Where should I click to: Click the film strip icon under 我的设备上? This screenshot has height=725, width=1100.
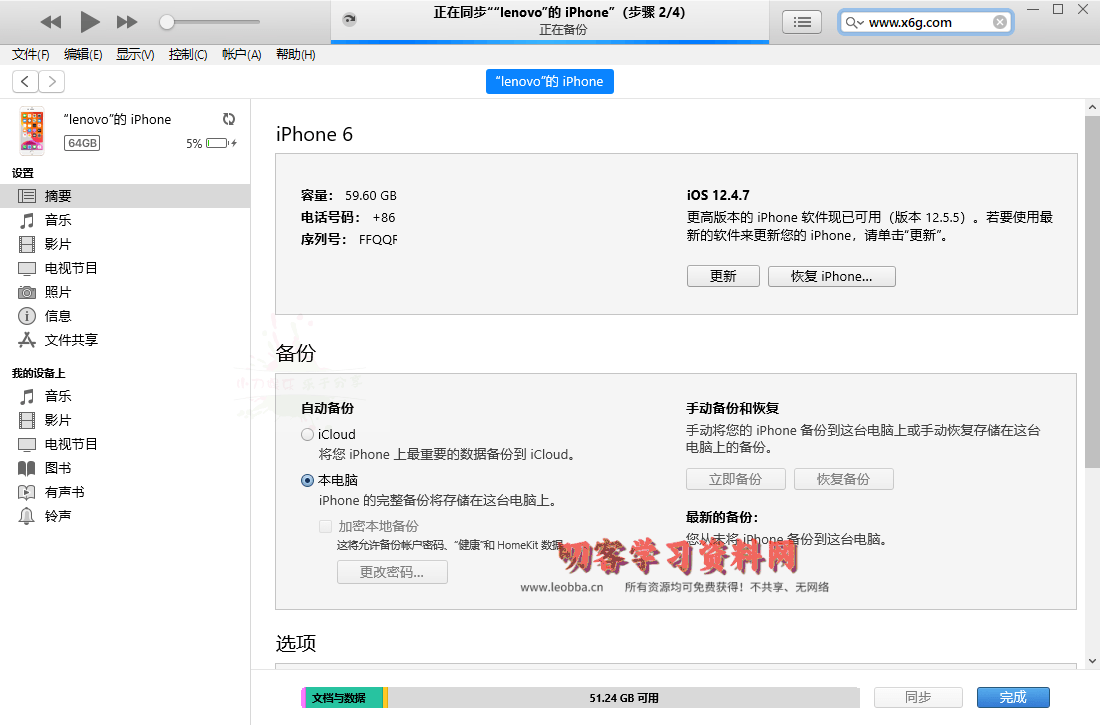coord(27,420)
